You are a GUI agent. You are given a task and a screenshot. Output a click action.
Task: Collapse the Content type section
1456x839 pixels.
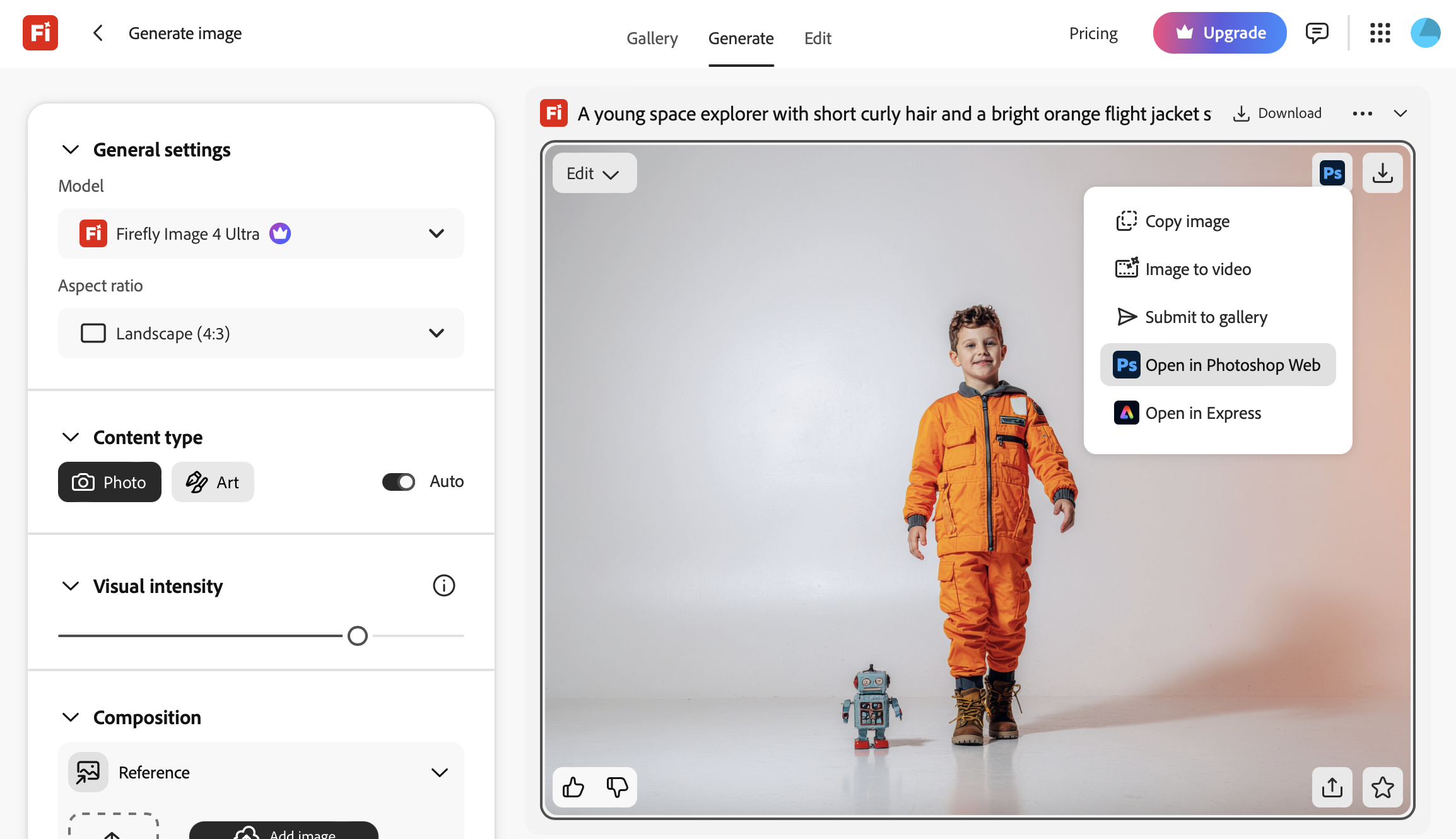[x=71, y=437]
